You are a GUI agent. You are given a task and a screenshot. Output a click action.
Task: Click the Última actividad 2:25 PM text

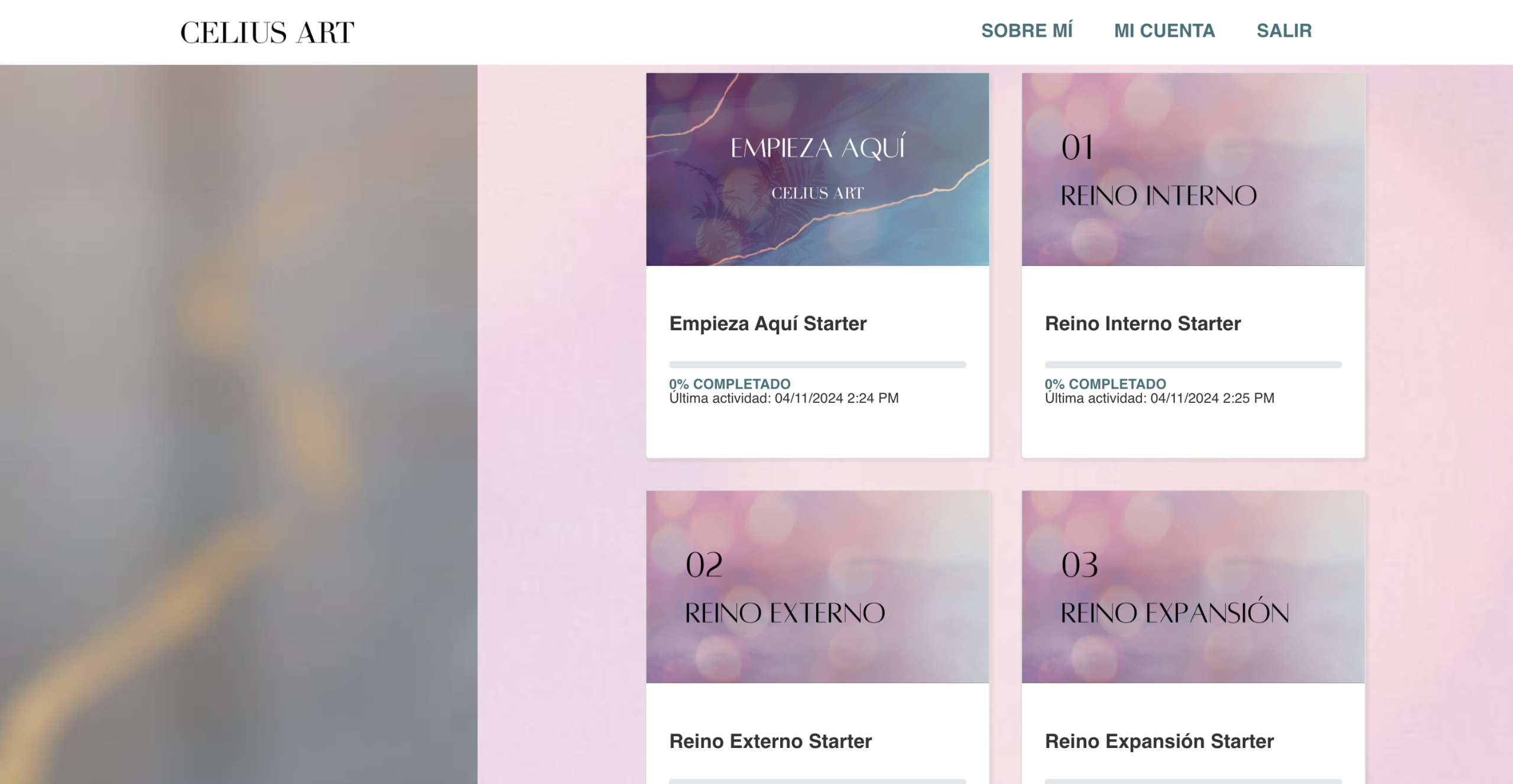pyautogui.click(x=1159, y=399)
